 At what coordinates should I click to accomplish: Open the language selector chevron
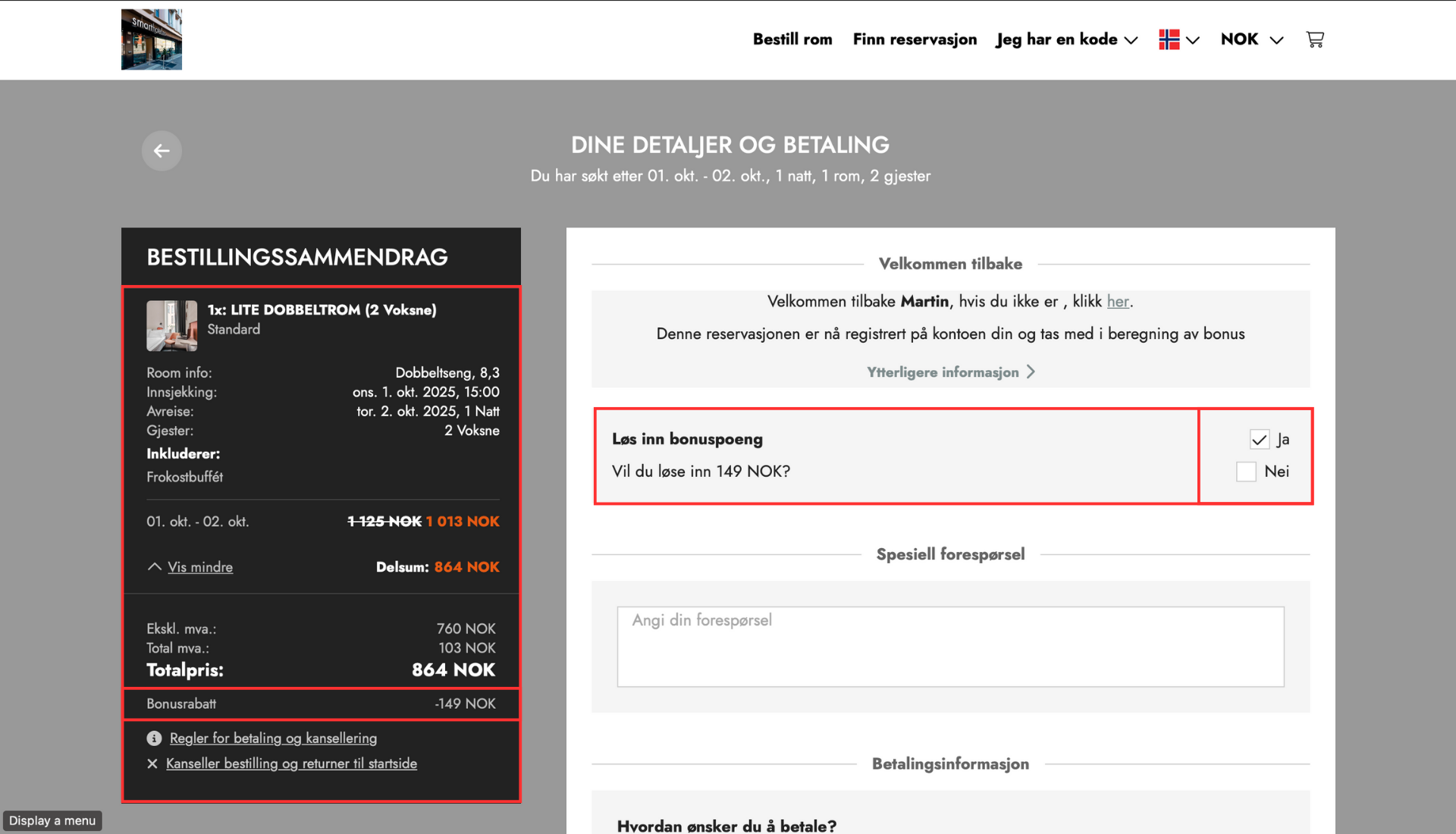(1193, 40)
